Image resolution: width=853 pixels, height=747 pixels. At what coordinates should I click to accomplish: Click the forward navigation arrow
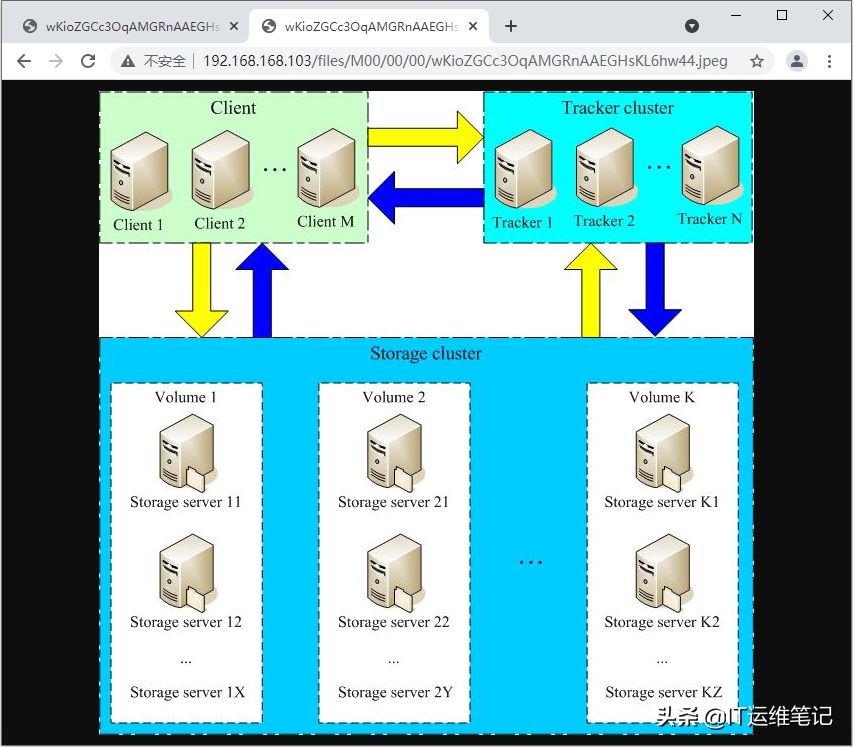(56, 61)
